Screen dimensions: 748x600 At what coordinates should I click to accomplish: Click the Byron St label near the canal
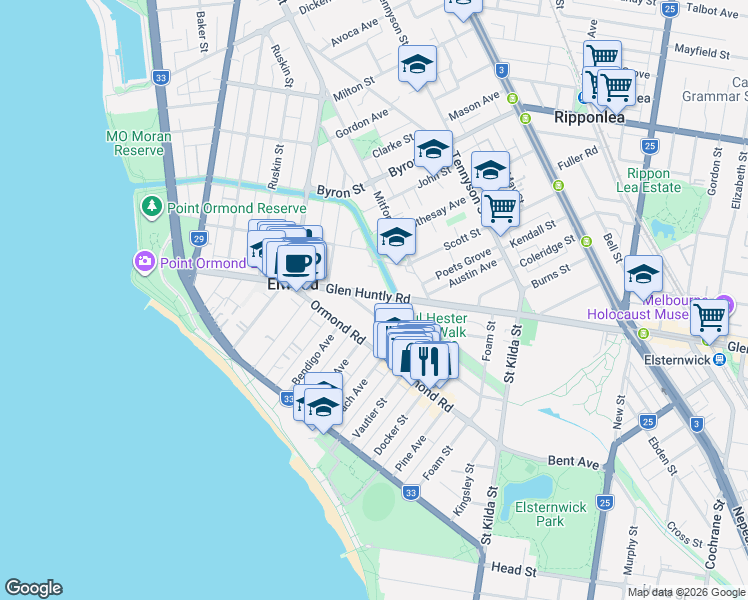pos(341,191)
